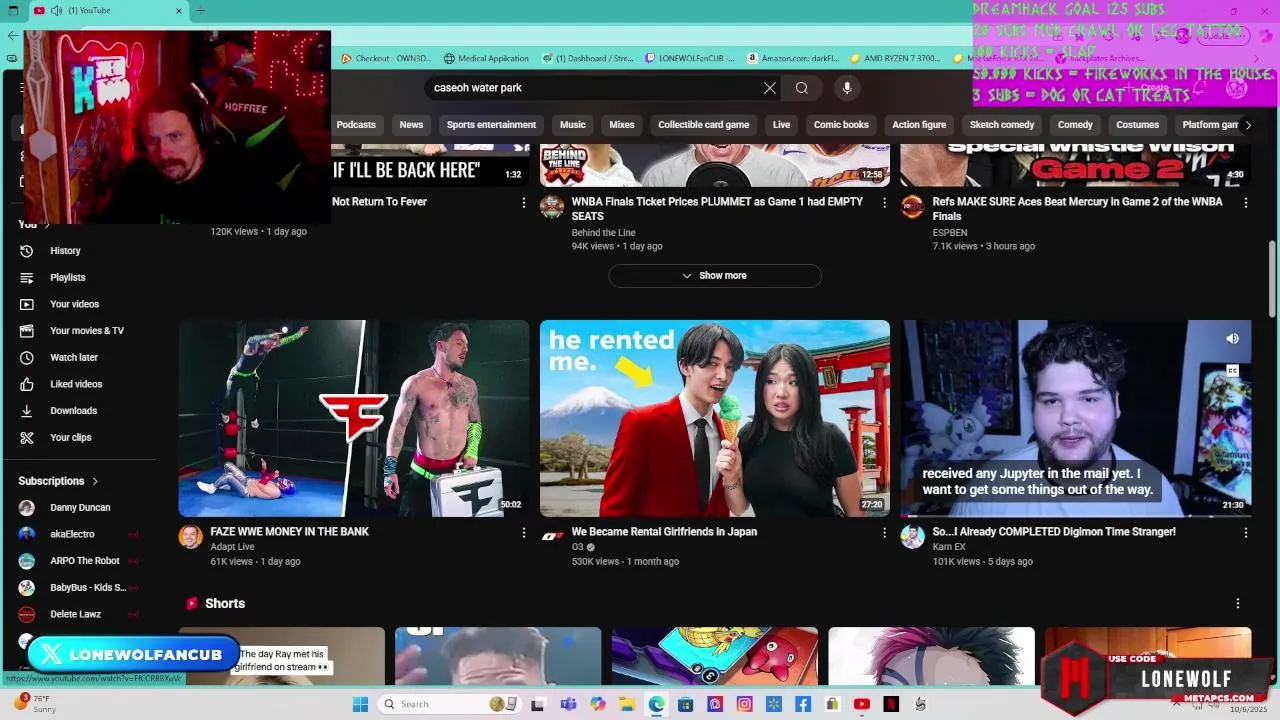Select the Music category chip
The height and width of the screenshot is (720, 1280).
click(x=572, y=125)
